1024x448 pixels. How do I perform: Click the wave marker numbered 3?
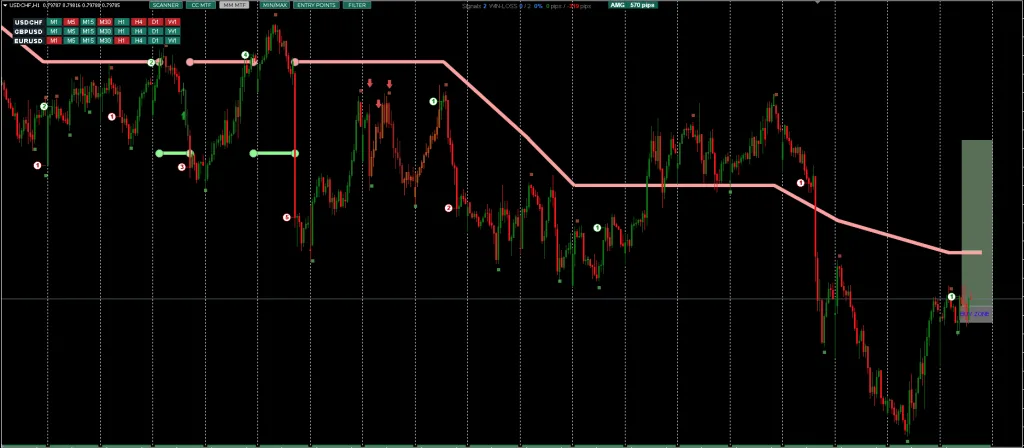pyautogui.click(x=182, y=167)
